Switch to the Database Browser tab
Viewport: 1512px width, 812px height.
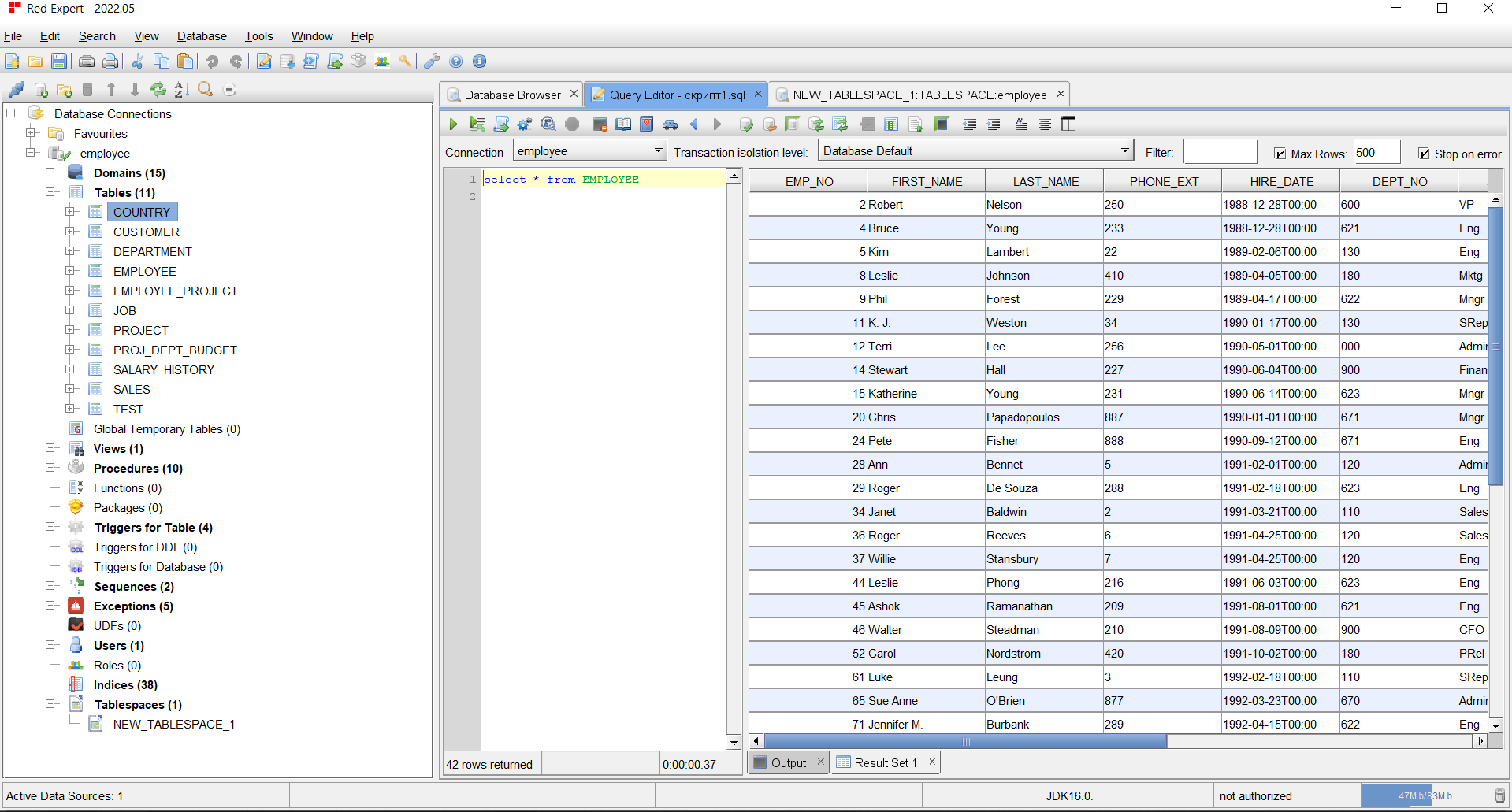pyautogui.click(x=510, y=94)
